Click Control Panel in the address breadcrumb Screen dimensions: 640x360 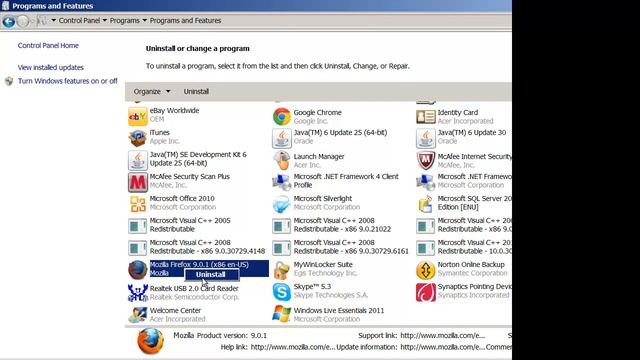[79, 20]
